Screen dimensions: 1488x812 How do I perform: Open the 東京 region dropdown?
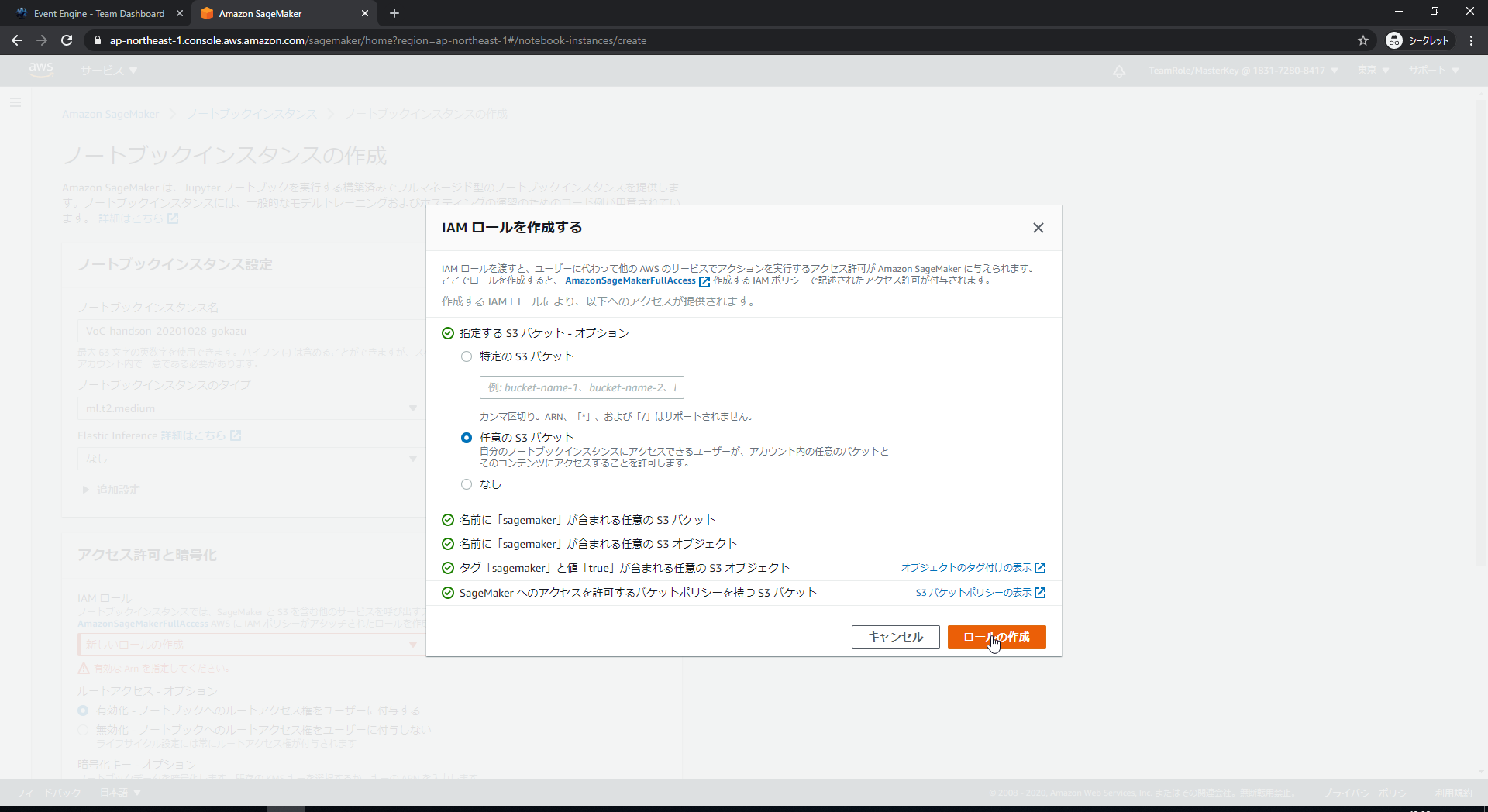click(1373, 71)
